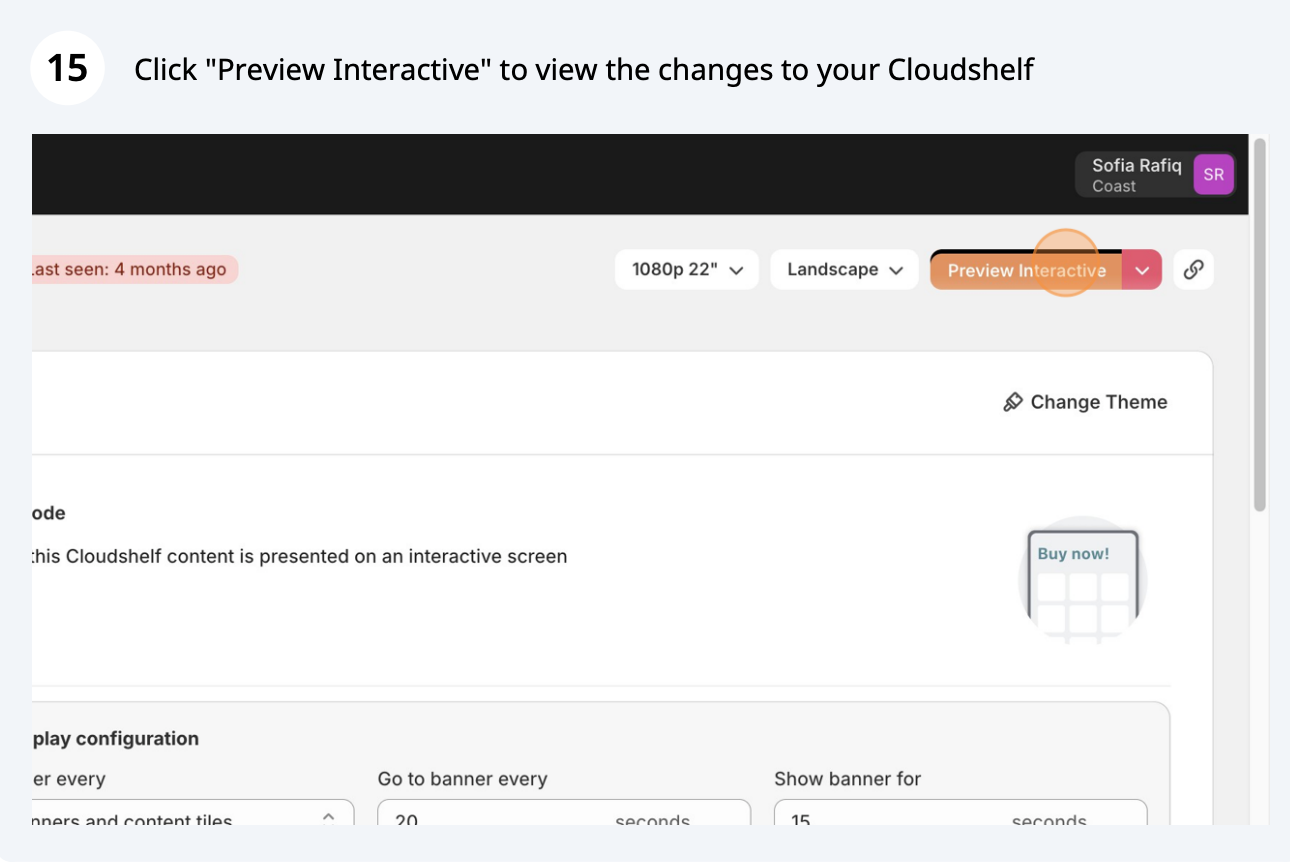
Task: Copy link using the chain icon
Action: click(x=1193, y=270)
